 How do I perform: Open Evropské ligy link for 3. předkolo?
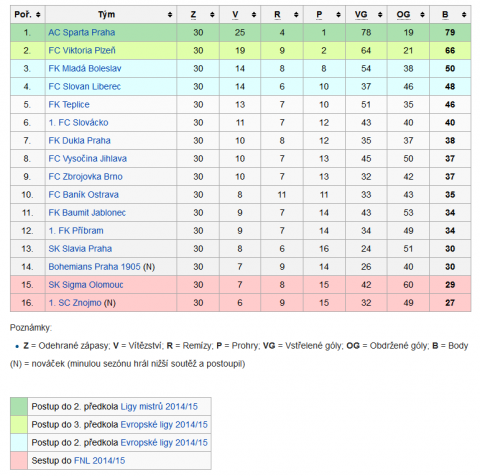click(164, 425)
